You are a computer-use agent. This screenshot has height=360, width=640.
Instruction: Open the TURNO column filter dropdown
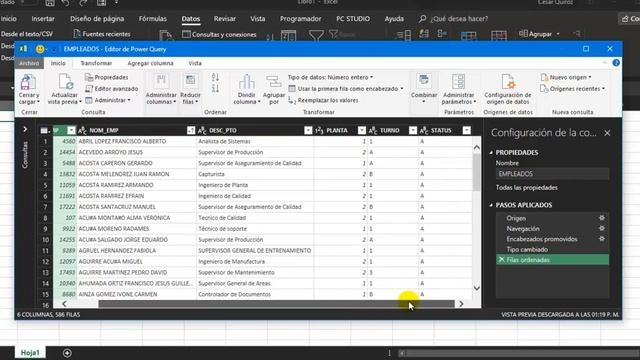point(413,130)
